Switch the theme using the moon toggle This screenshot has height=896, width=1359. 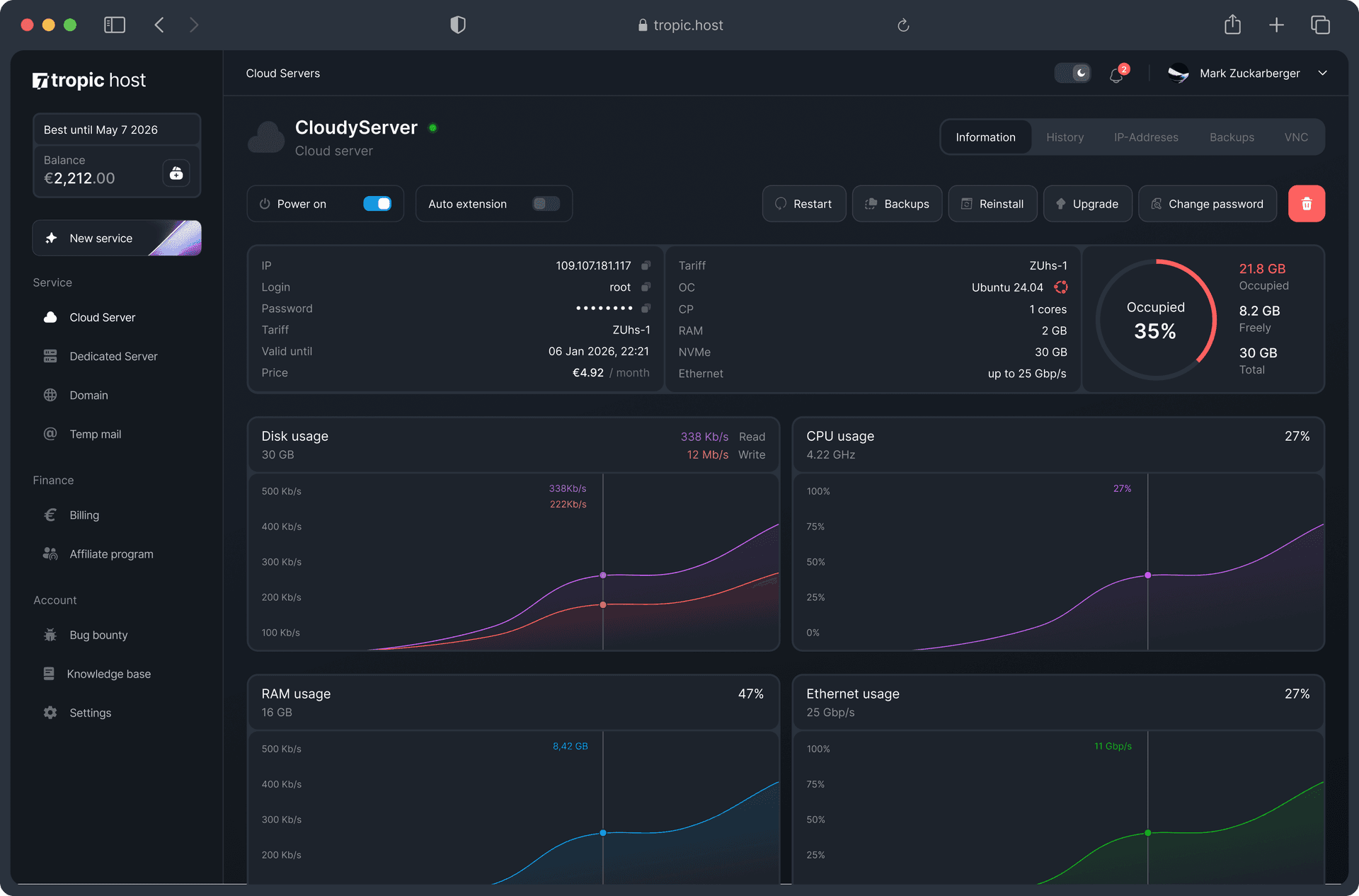point(1072,73)
